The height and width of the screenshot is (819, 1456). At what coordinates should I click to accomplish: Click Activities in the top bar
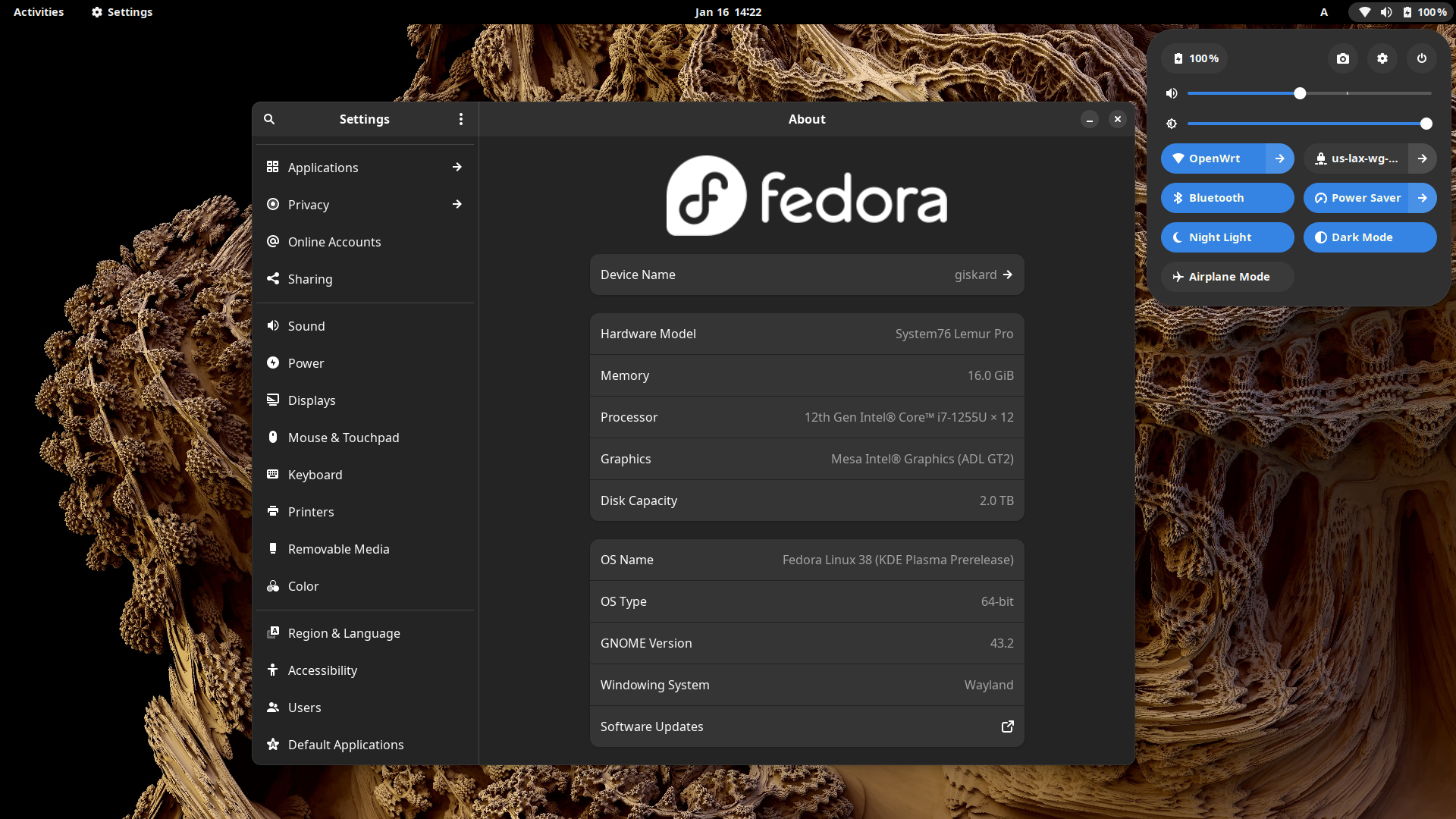[39, 12]
